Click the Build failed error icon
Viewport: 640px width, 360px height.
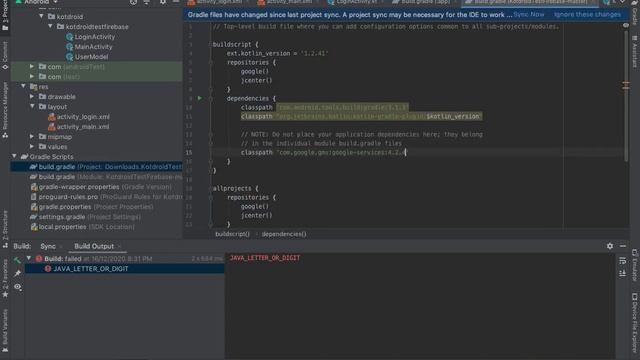pyautogui.click(x=39, y=259)
